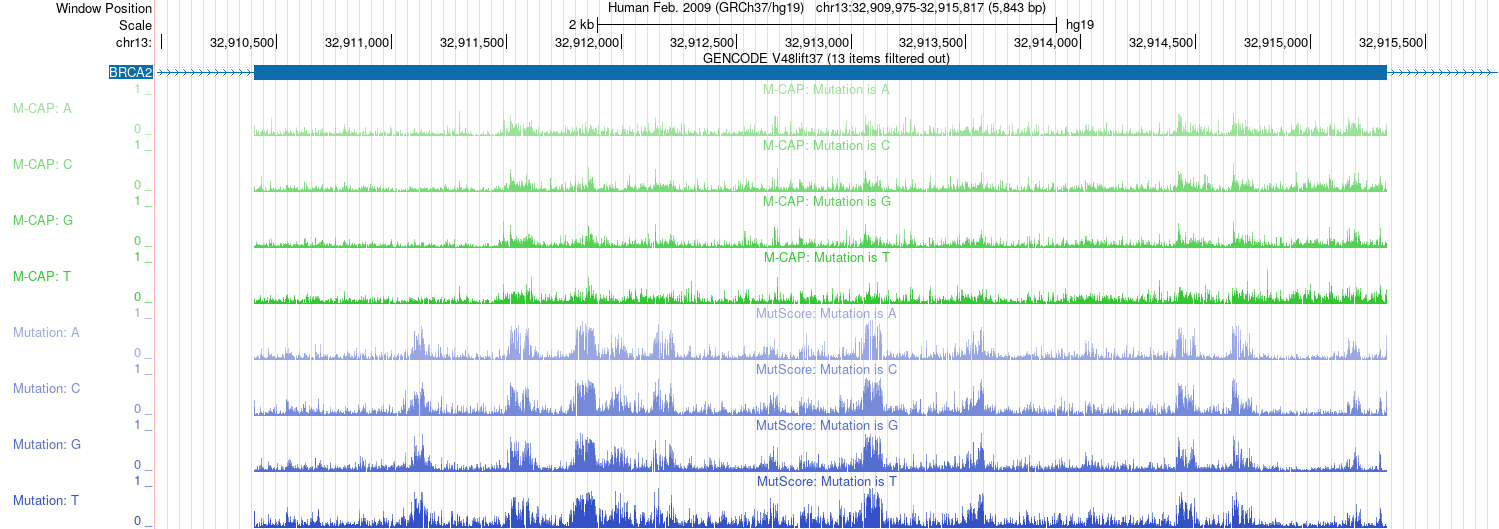The image size is (1499, 529).
Task: Click the Window Position label
Action: point(104,8)
